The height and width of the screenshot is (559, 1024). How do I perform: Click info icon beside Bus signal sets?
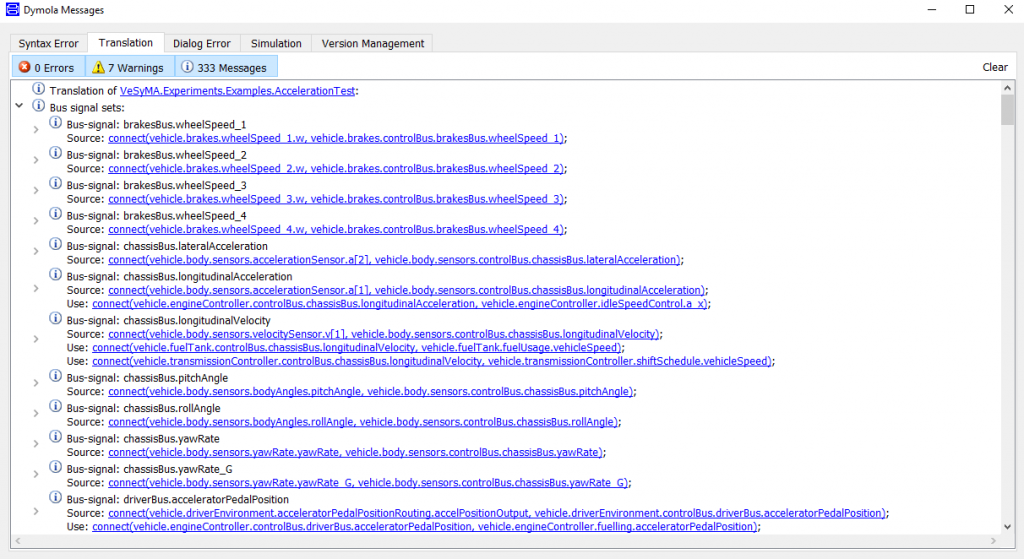pyautogui.click(x=39, y=106)
